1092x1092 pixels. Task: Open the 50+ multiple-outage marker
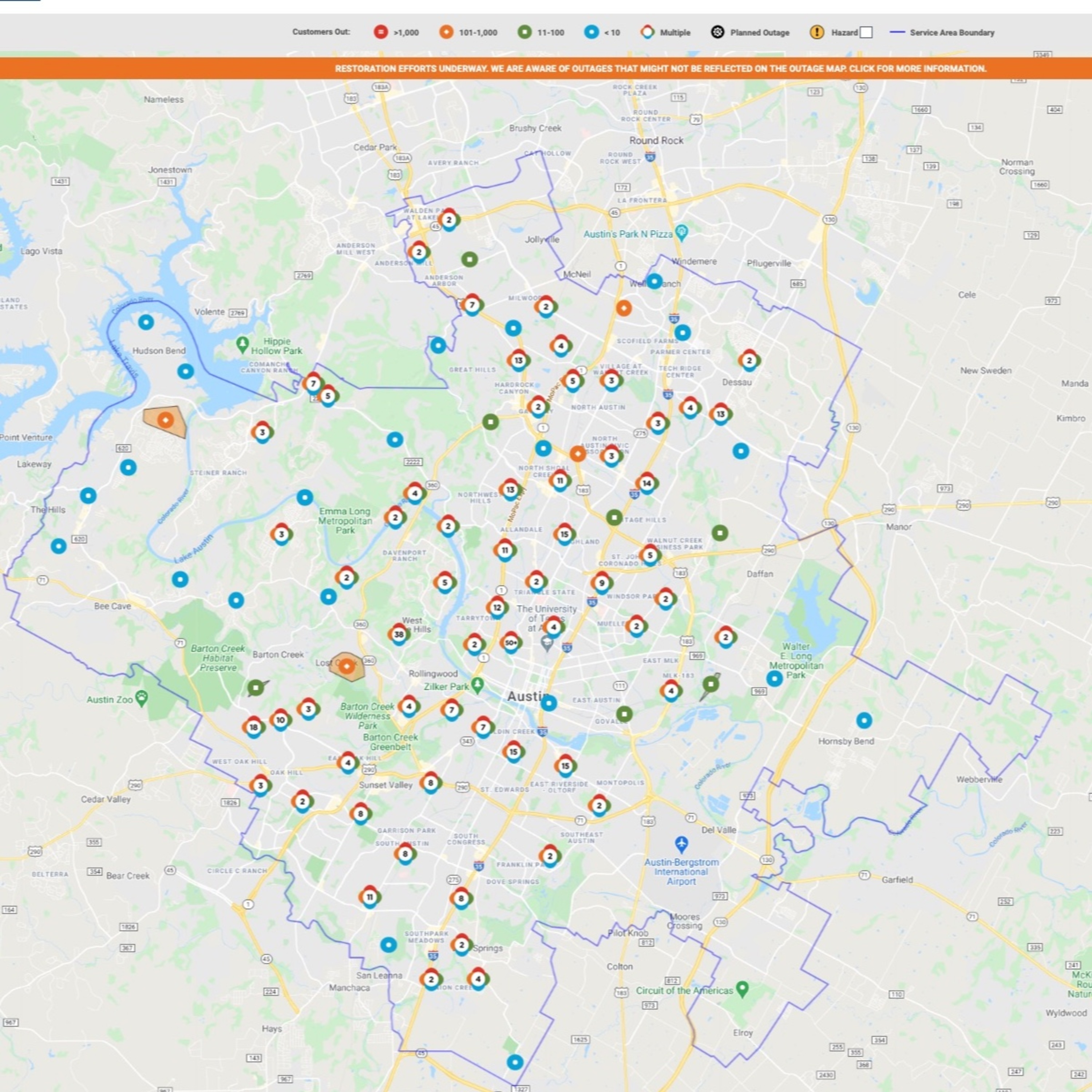tap(511, 643)
